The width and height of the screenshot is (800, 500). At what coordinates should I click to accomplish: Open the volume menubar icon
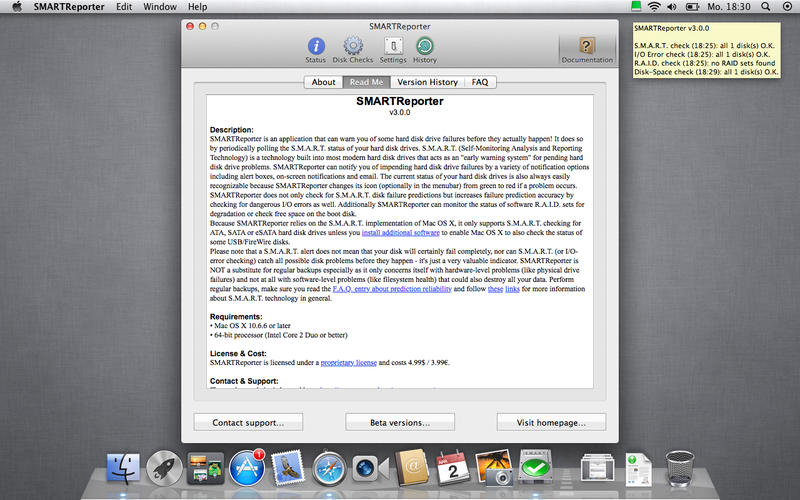pos(672,7)
